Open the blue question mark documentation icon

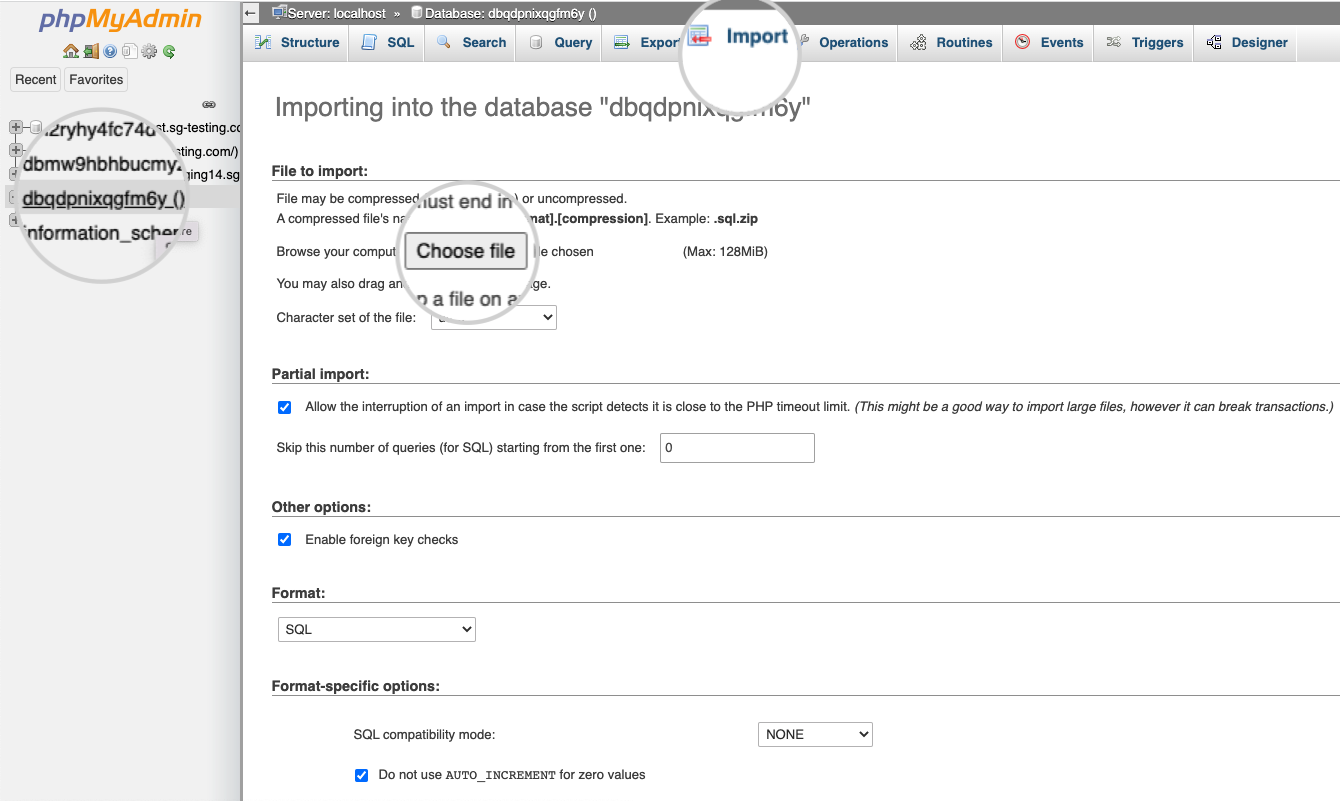pyautogui.click(x=110, y=51)
